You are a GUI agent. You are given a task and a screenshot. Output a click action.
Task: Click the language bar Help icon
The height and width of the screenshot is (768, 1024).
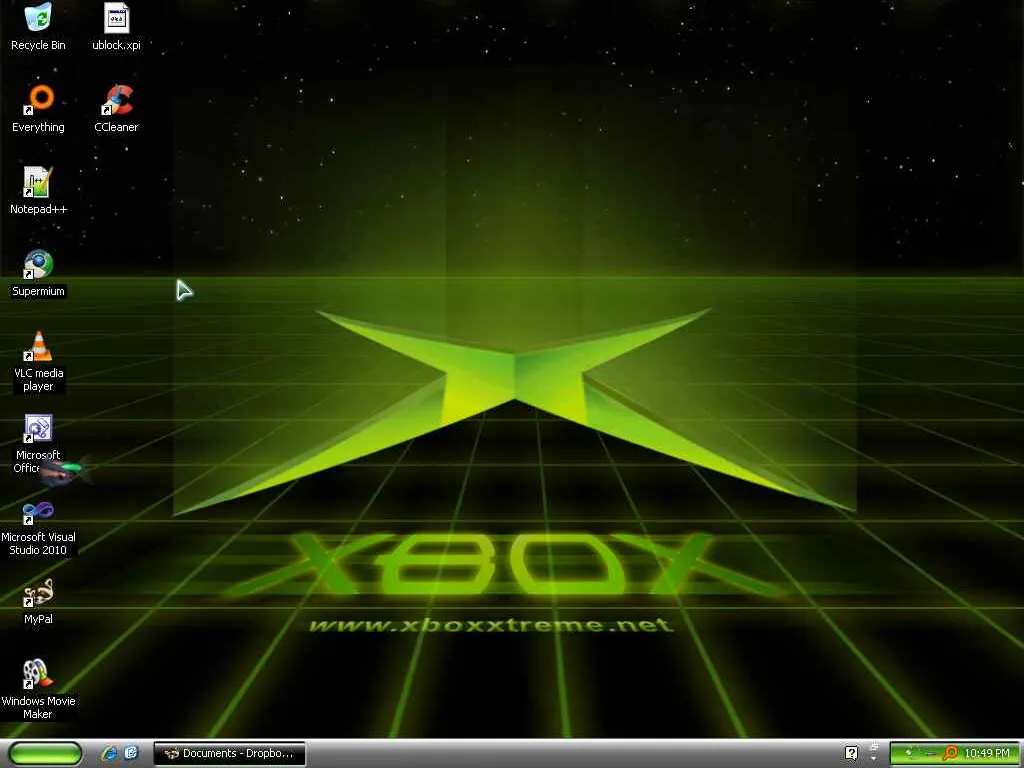pyautogui.click(x=851, y=753)
